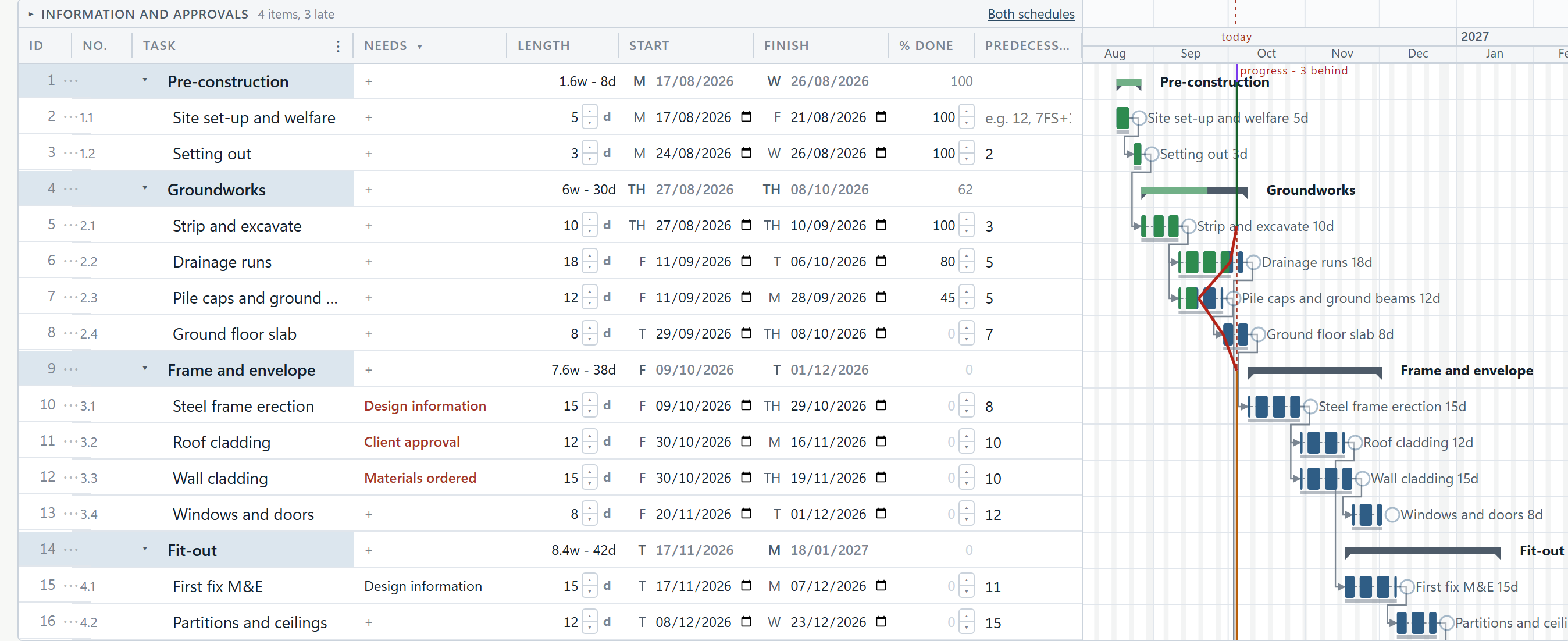The height and width of the screenshot is (641, 1568).
Task: Open Client approval need on Roof cladding
Action: point(411,441)
